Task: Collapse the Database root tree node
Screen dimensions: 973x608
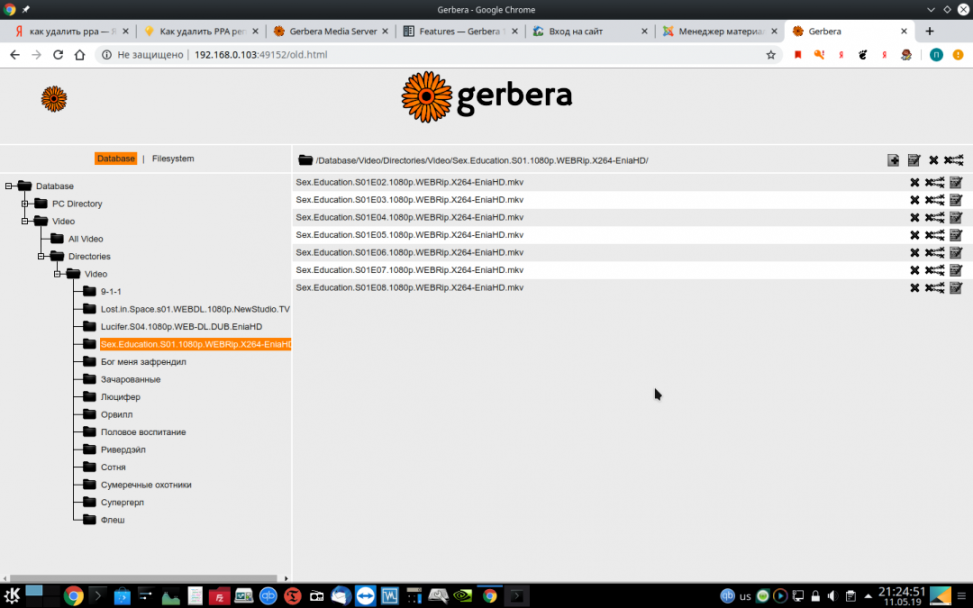Action: tap(9, 186)
